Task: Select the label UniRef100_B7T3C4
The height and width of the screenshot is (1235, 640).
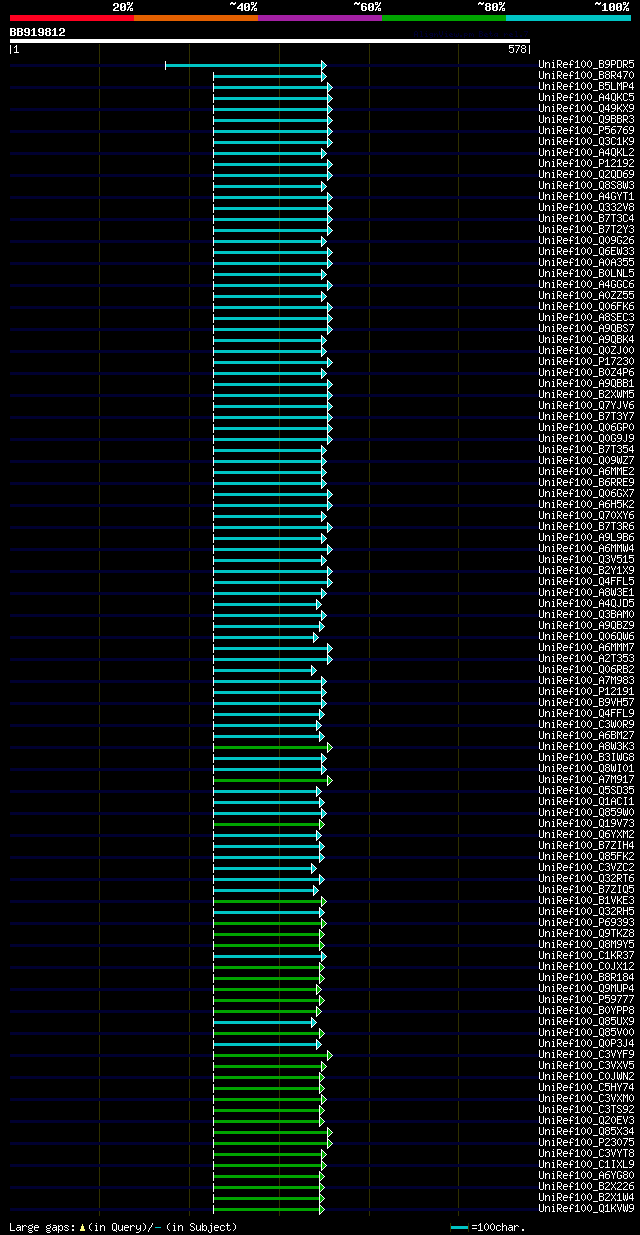Action: point(586,218)
